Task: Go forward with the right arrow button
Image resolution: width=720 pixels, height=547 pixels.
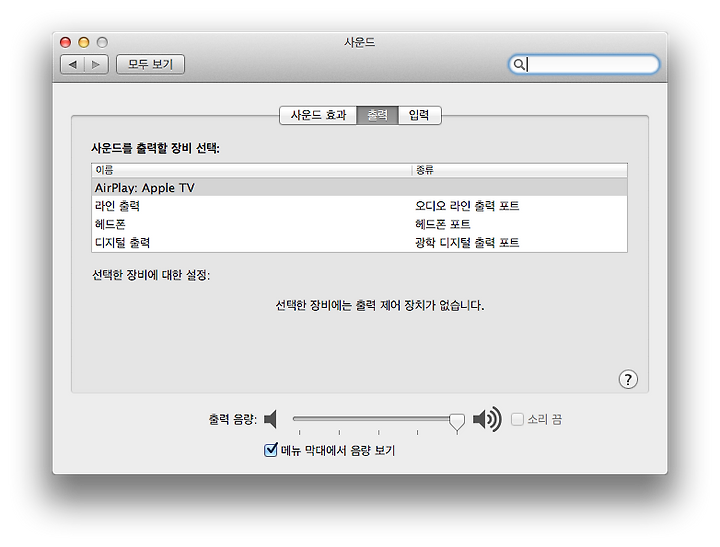Action: pyautogui.click(x=96, y=64)
